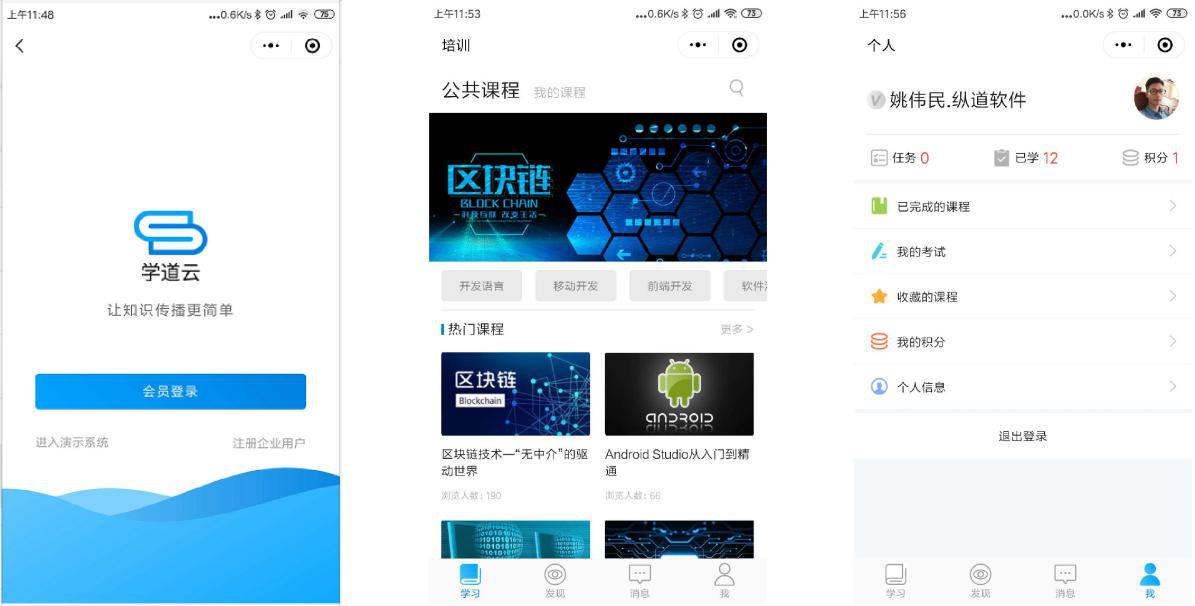Viewport: 1195px width, 606px height.
Task: Tap the user profile avatar photo
Action: tap(1156, 98)
